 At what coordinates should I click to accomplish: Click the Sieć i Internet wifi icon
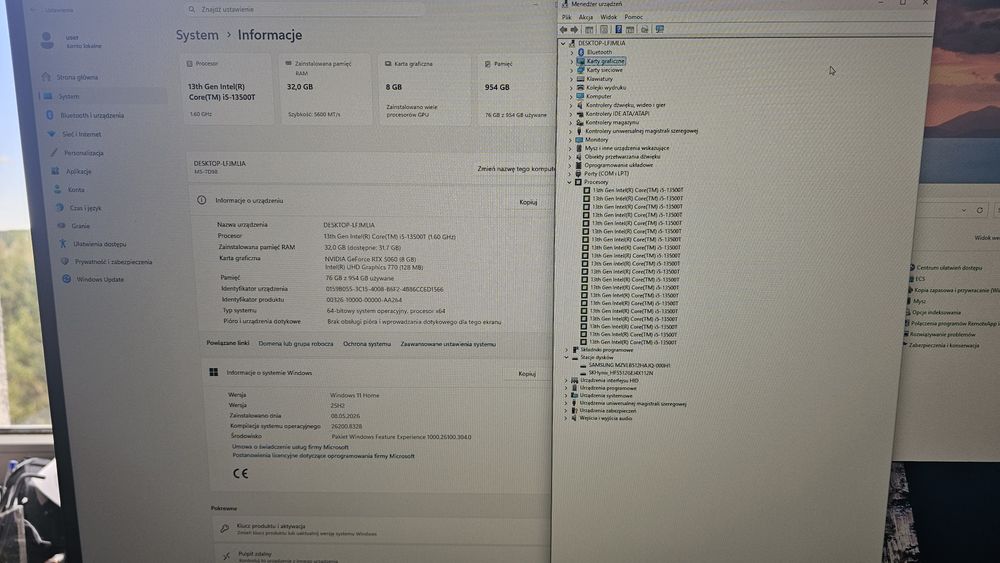[x=51, y=134]
